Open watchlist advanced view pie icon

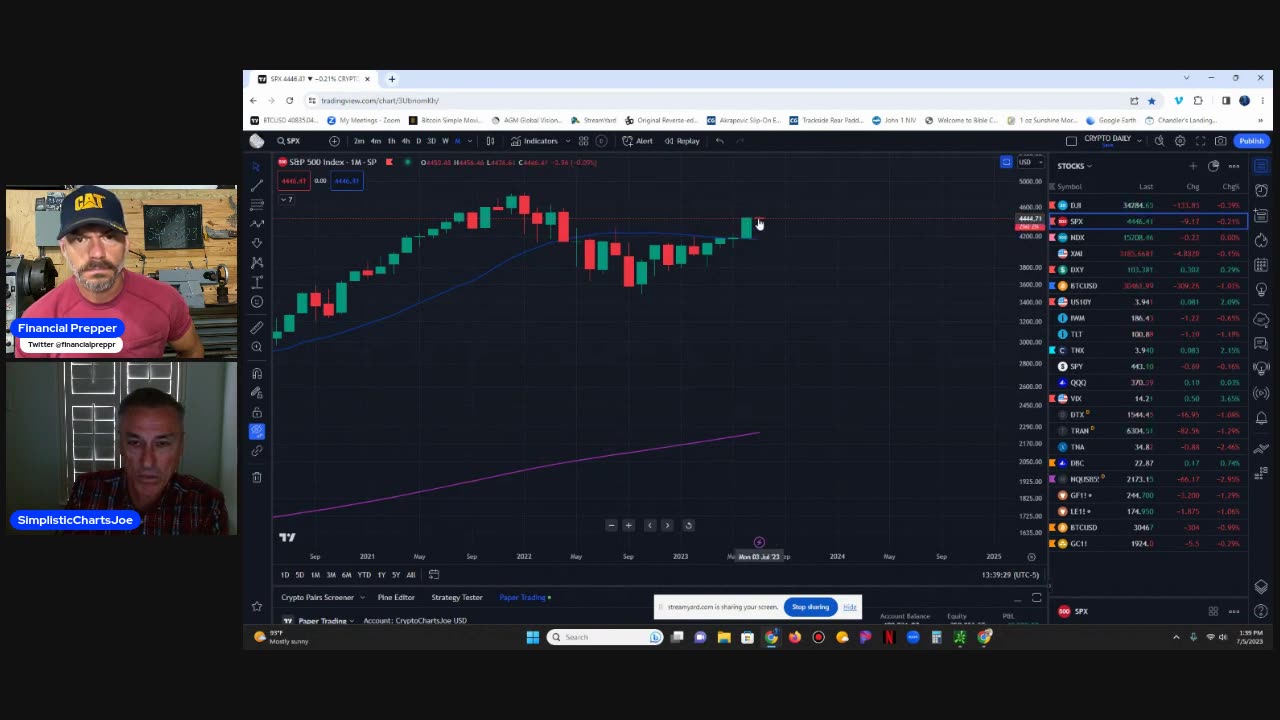click(1213, 166)
